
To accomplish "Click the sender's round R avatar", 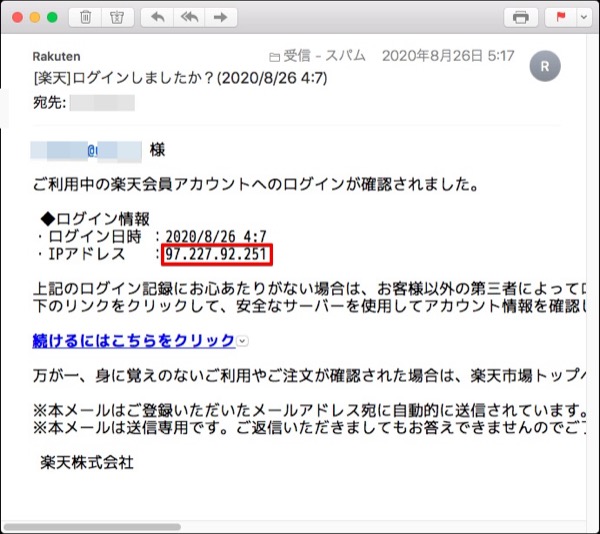I will 546,64.
